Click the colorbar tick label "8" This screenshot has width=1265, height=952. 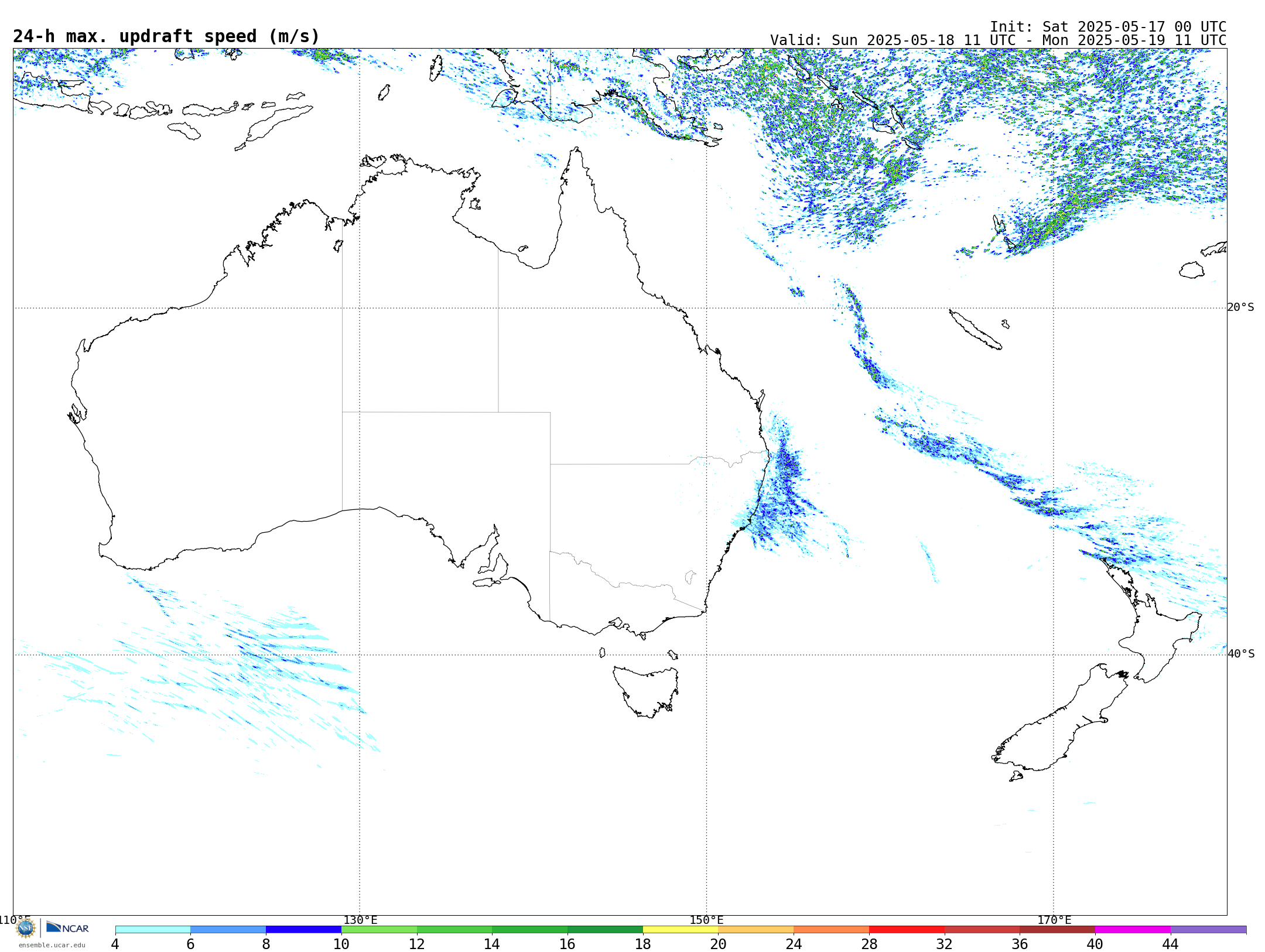pos(266,944)
